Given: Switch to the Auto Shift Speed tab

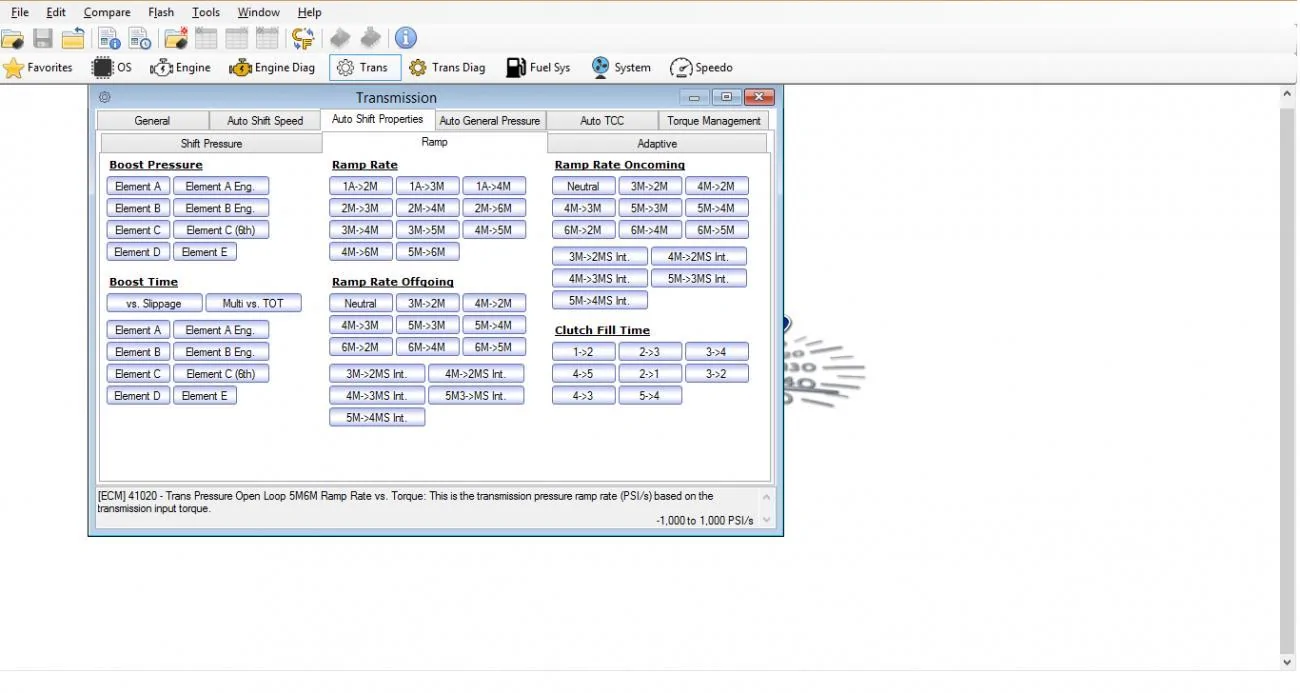Looking at the screenshot, I should point(265,121).
